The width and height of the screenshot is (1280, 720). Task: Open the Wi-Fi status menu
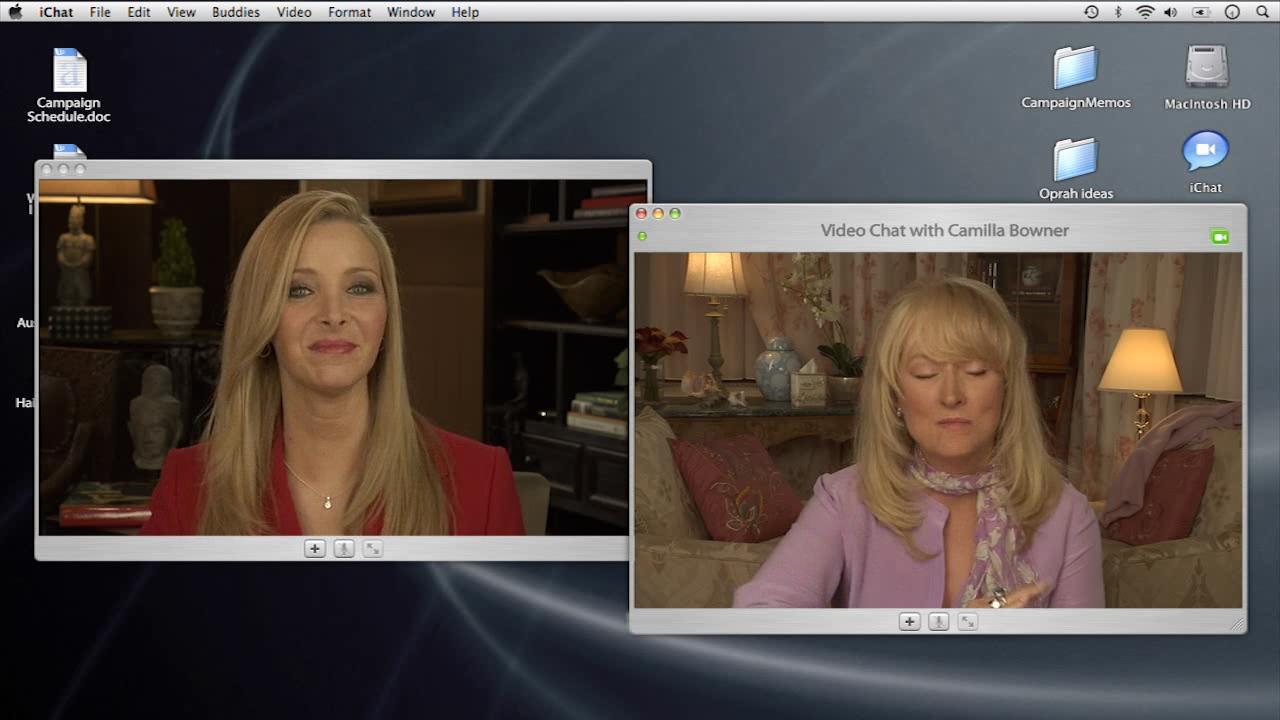click(x=1145, y=12)
